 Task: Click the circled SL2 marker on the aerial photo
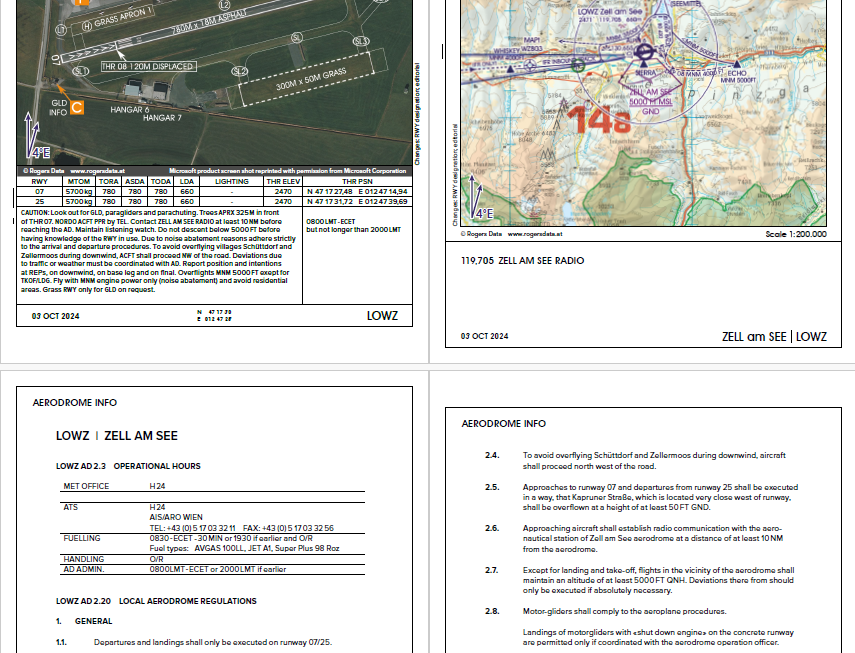click(x=239, y=71)
